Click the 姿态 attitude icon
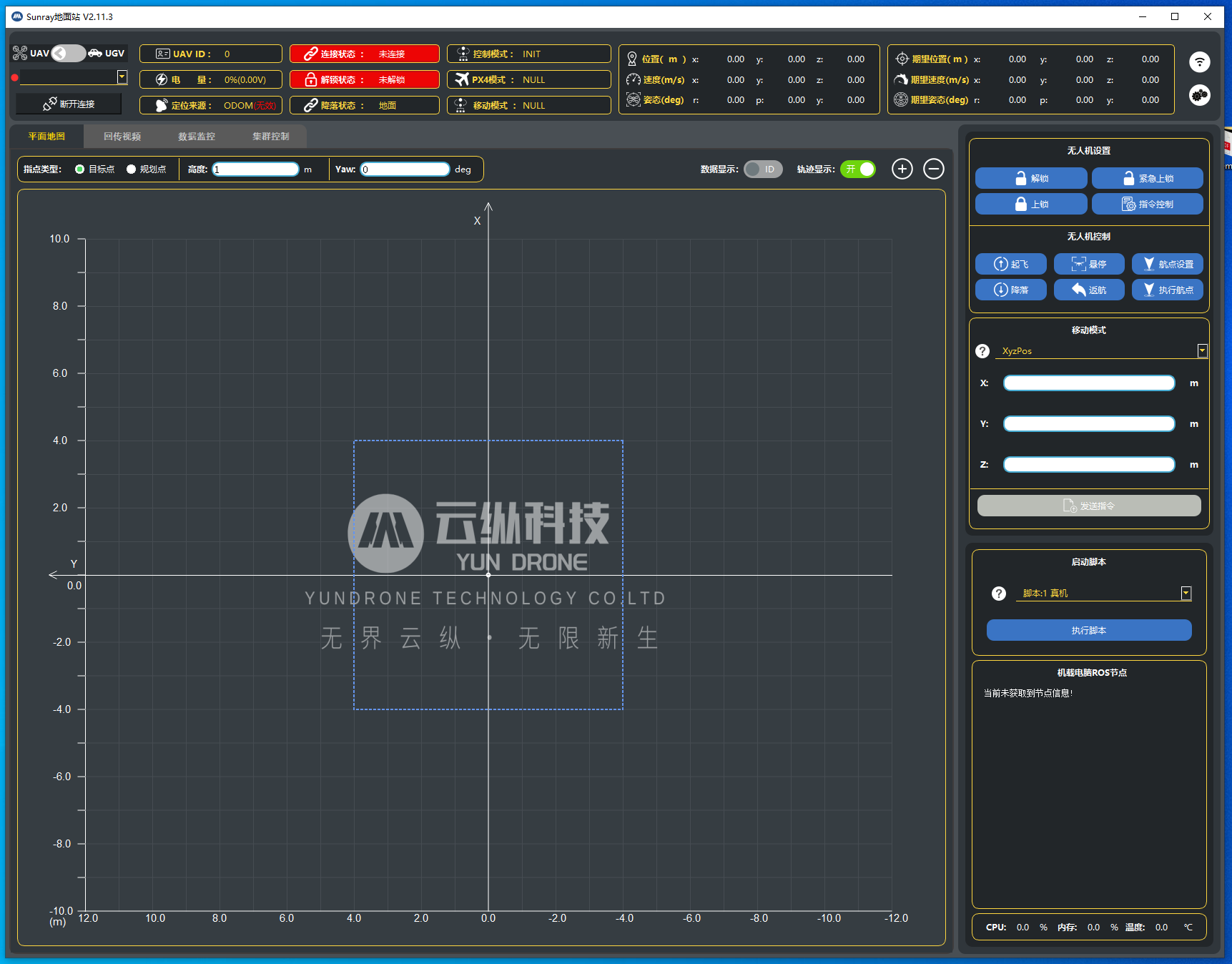Image resolution: width=1232 pixels, height=964 pixels. coord(634,99)
